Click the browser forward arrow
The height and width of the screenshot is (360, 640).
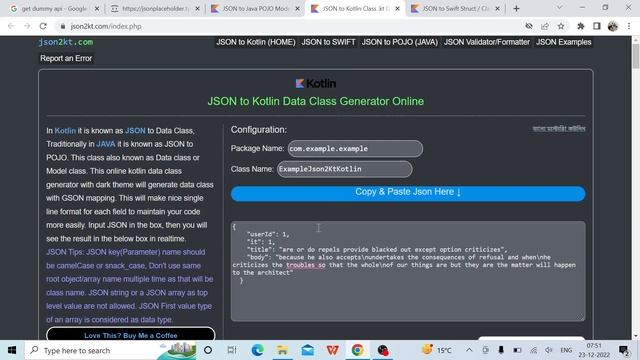coord(27,26)
